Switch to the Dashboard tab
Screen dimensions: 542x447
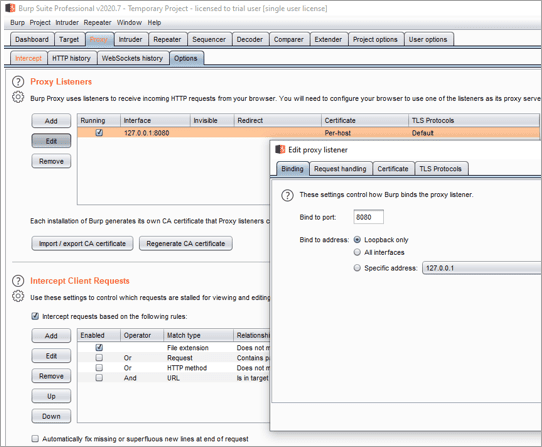32,39
